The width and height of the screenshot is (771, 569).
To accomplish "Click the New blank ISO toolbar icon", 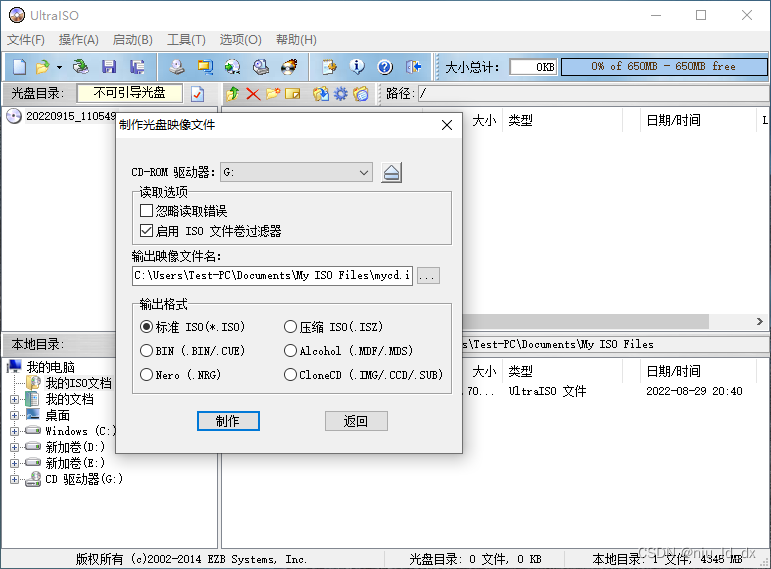I will coord(19,67).
